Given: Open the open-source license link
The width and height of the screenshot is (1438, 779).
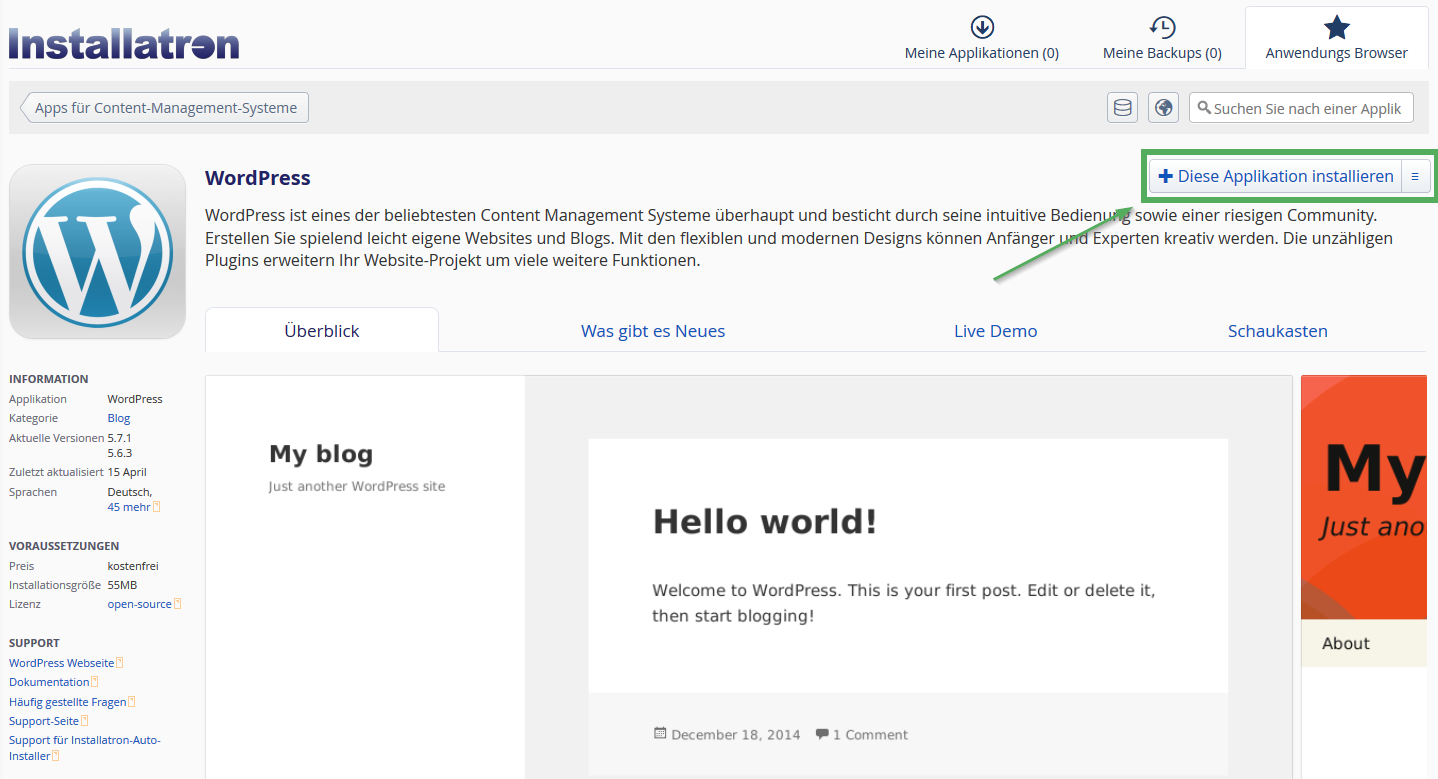Looking at the screenshot, I should point(140,604).
